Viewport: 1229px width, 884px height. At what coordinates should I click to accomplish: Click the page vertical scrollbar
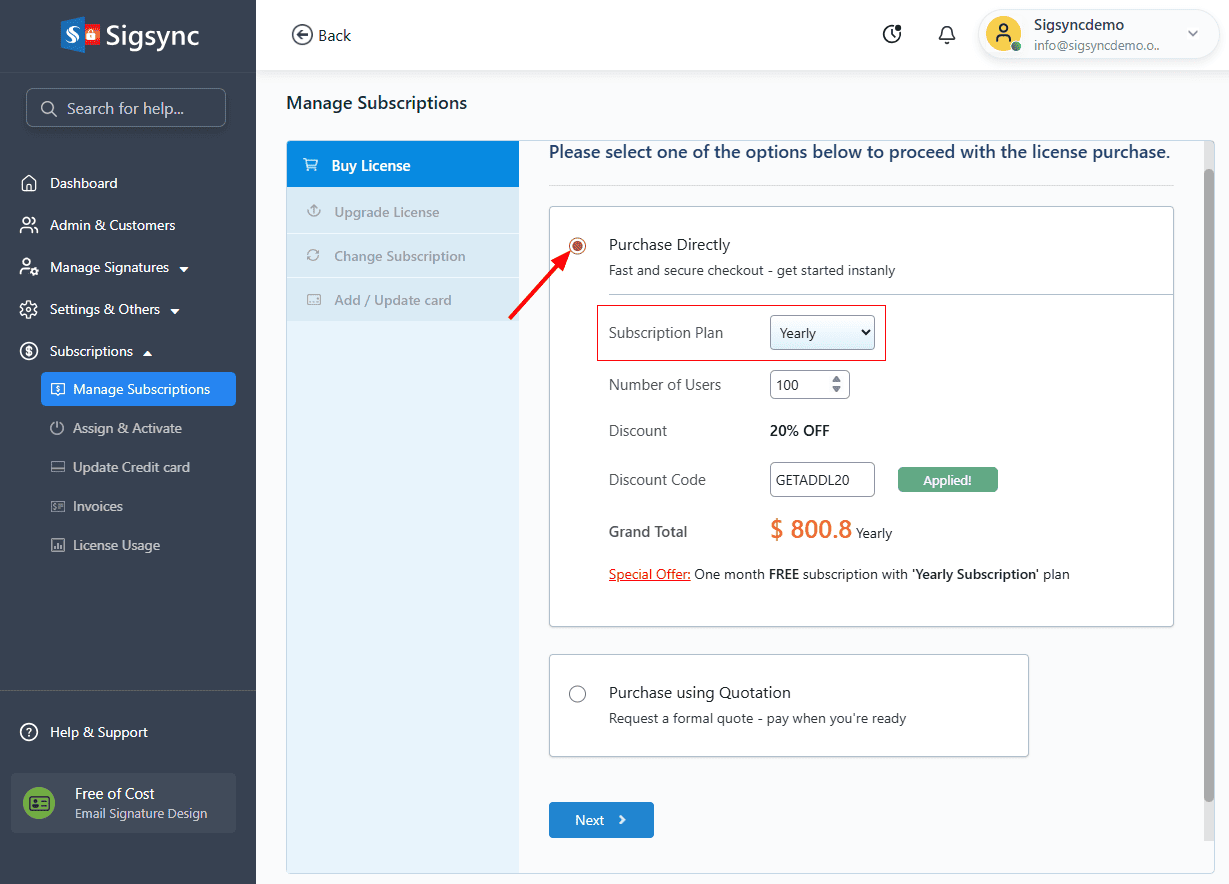coord(1208,485)
